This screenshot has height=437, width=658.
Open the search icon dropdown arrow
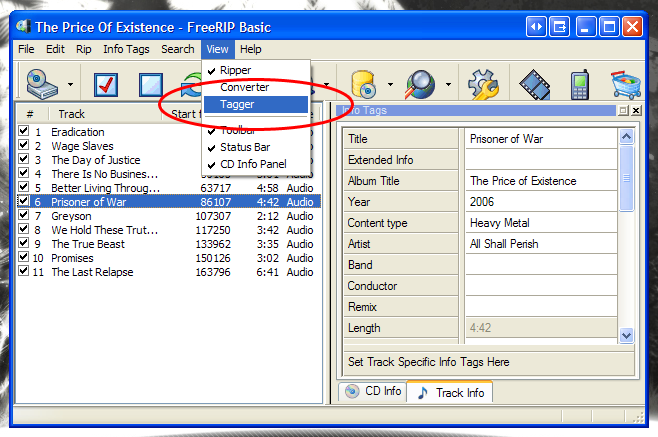449,84
